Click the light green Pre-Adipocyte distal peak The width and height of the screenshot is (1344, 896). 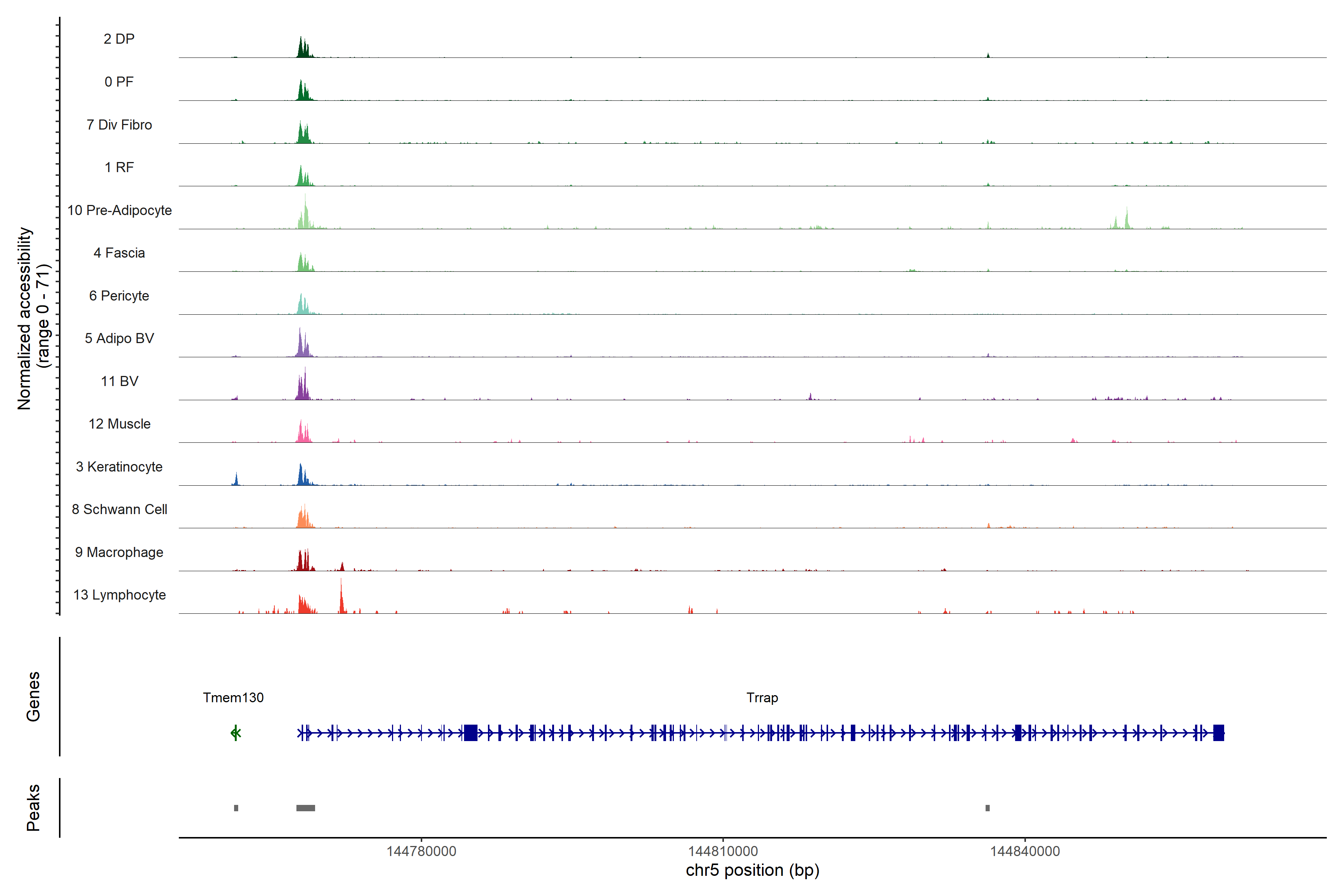(1126, 220)
